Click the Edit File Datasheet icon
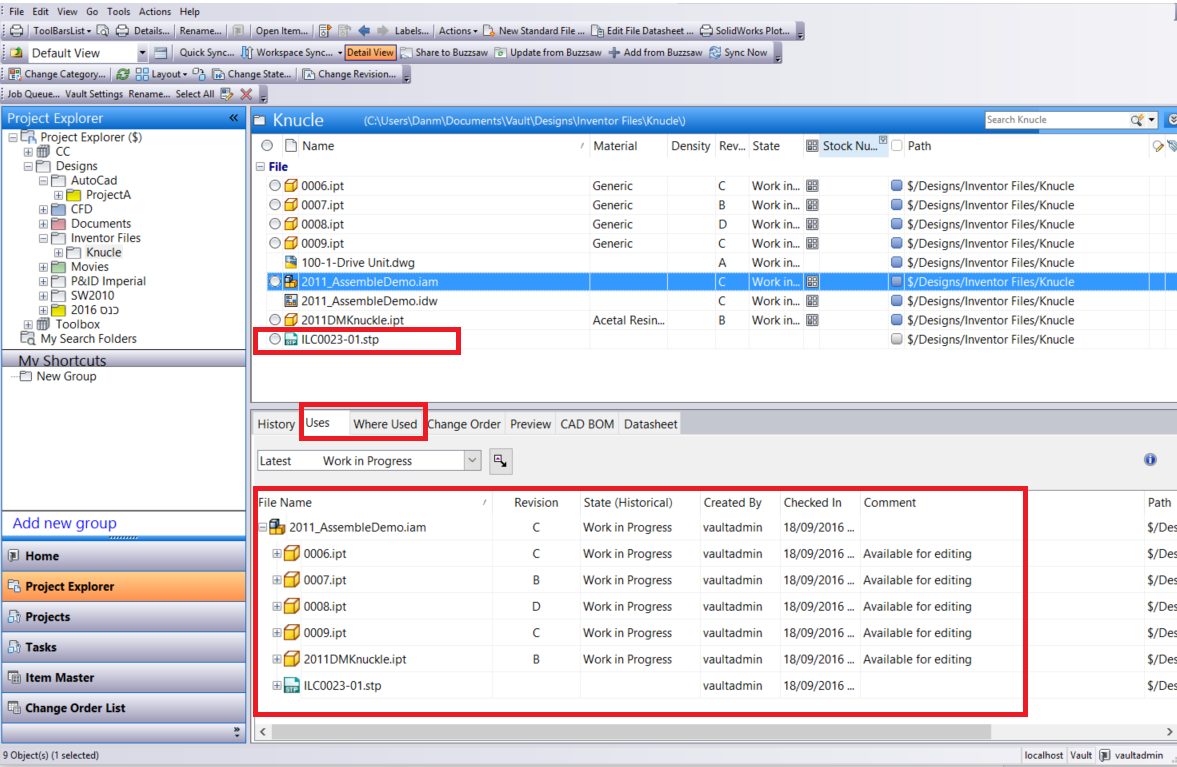Screen dimensions: 1177x767 point(598,31)
